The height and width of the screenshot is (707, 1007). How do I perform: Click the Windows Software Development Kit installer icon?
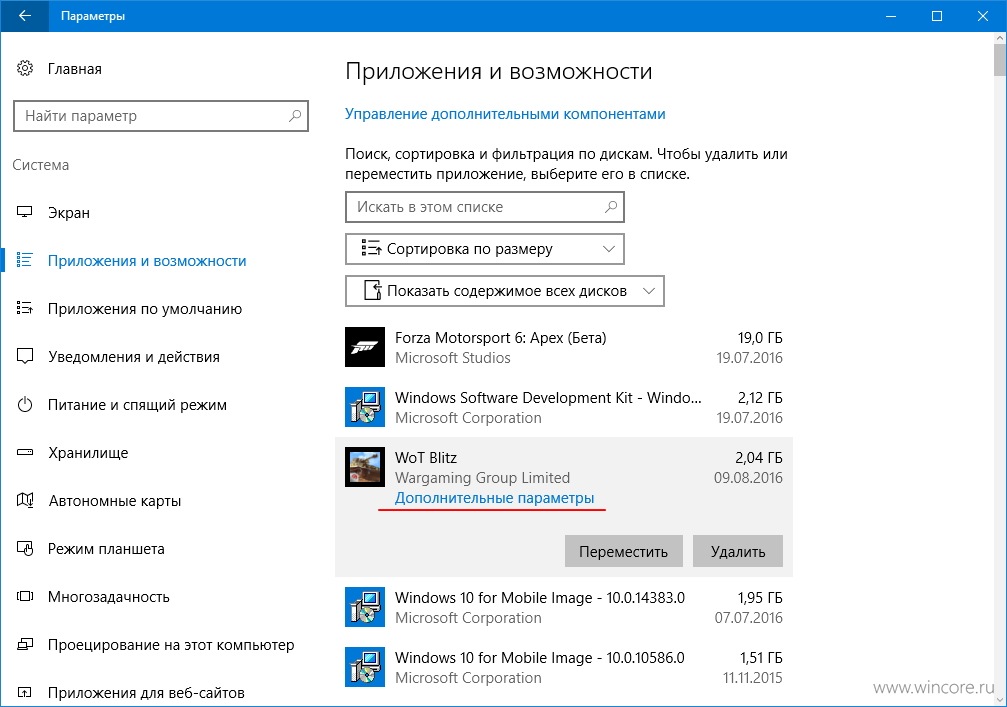pos(365,407)
